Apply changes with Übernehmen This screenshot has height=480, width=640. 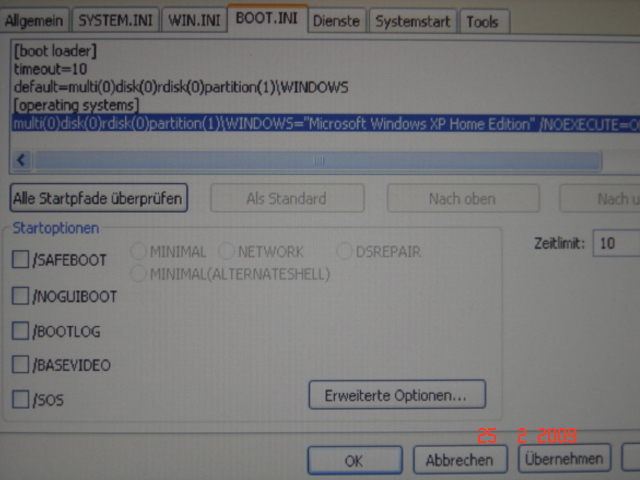pos(563,459)
